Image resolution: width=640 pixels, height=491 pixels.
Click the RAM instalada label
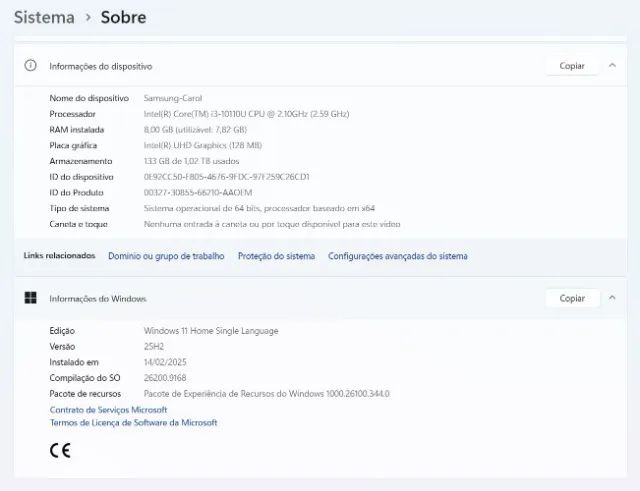[x=77, y=129]
